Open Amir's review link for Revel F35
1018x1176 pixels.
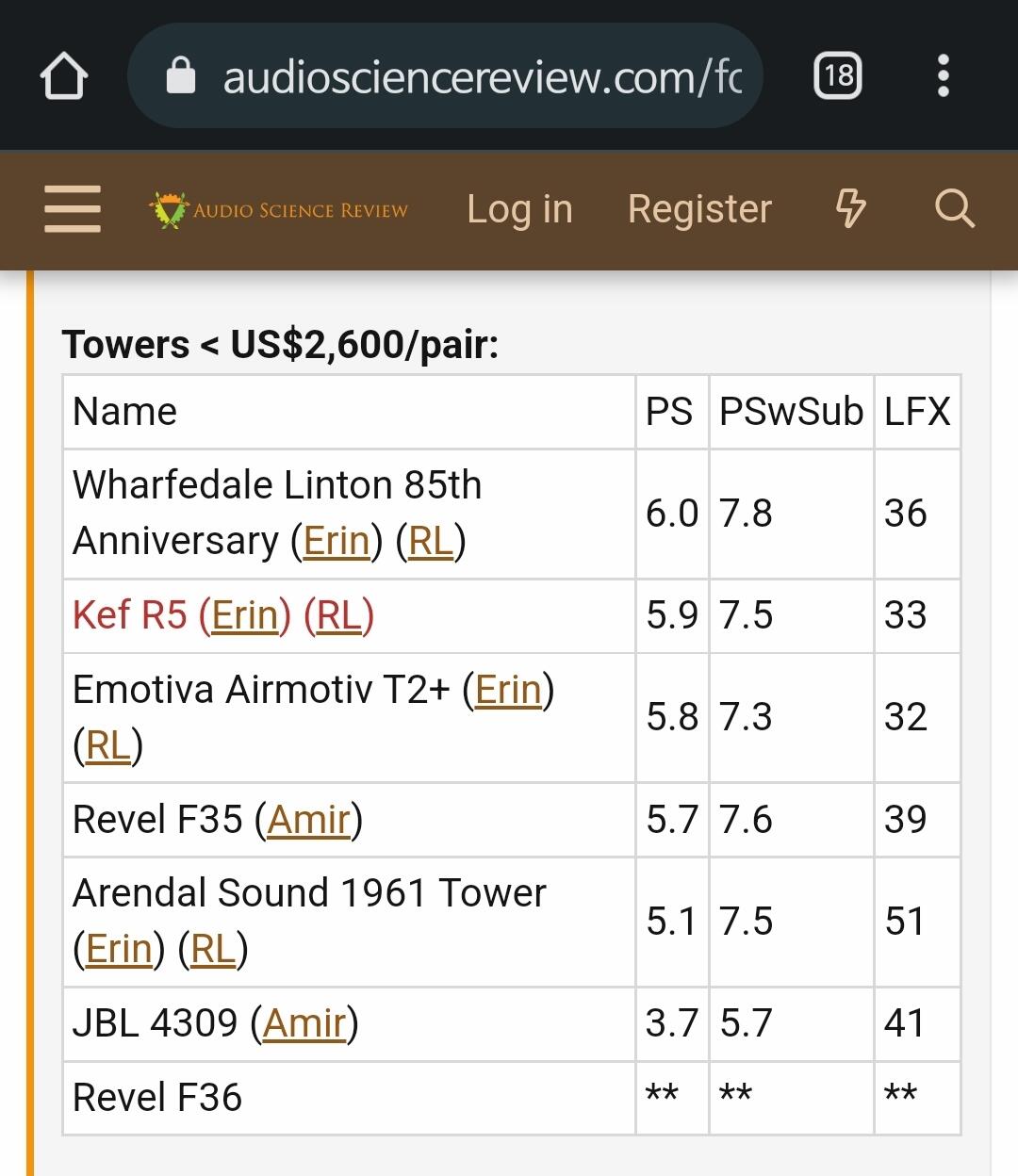coord(309,820)
